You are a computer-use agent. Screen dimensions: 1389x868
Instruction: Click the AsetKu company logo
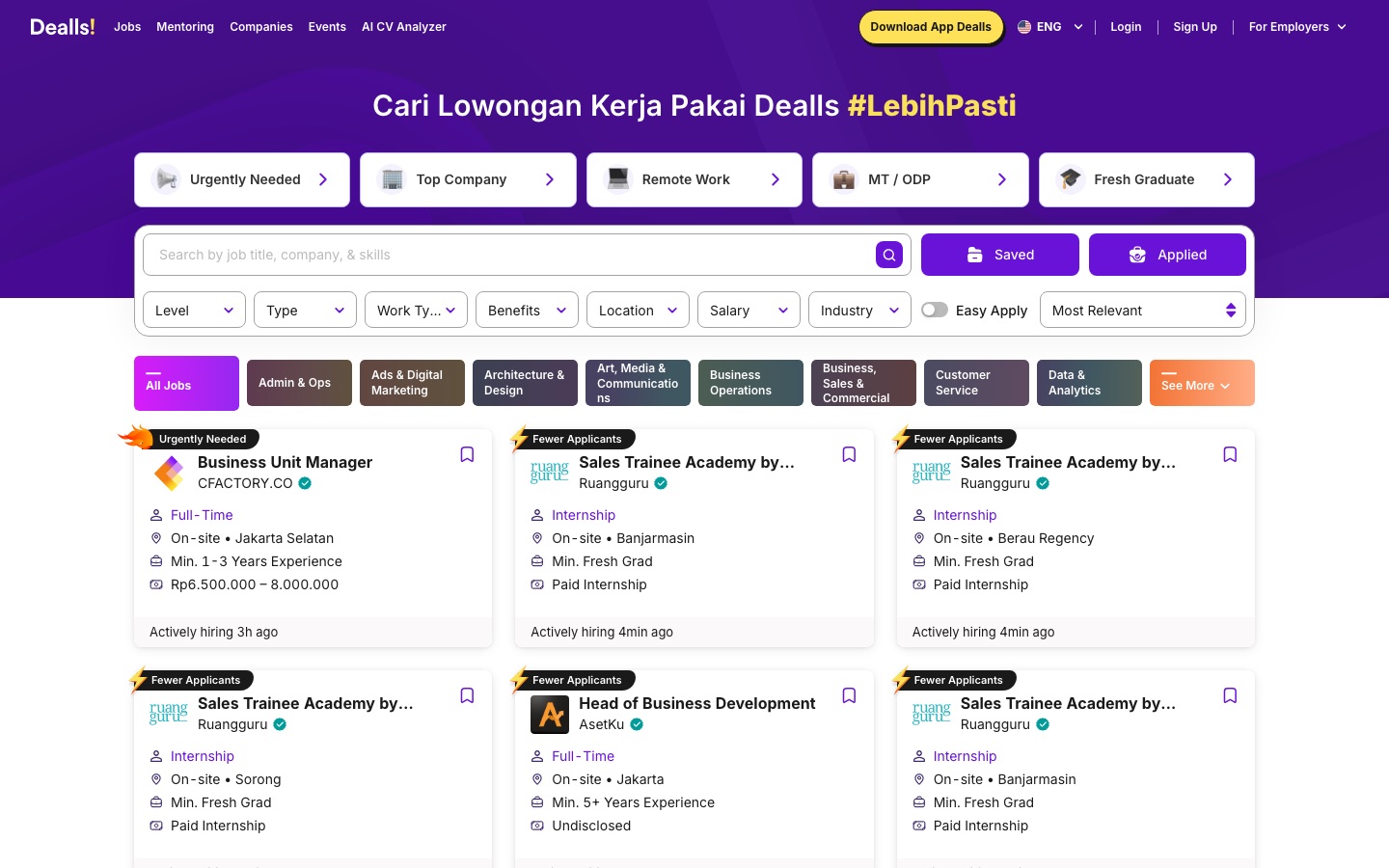[x=550, y=714]
